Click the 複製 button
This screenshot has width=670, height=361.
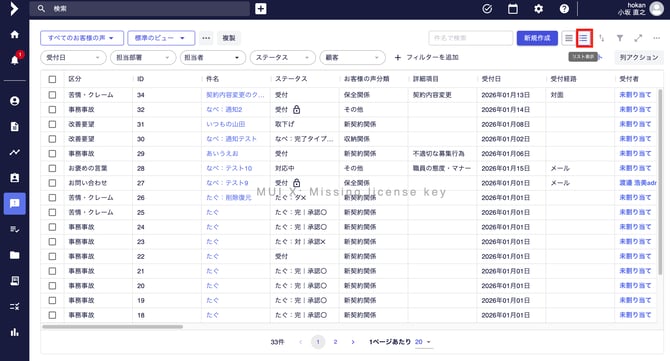[229, 38]
